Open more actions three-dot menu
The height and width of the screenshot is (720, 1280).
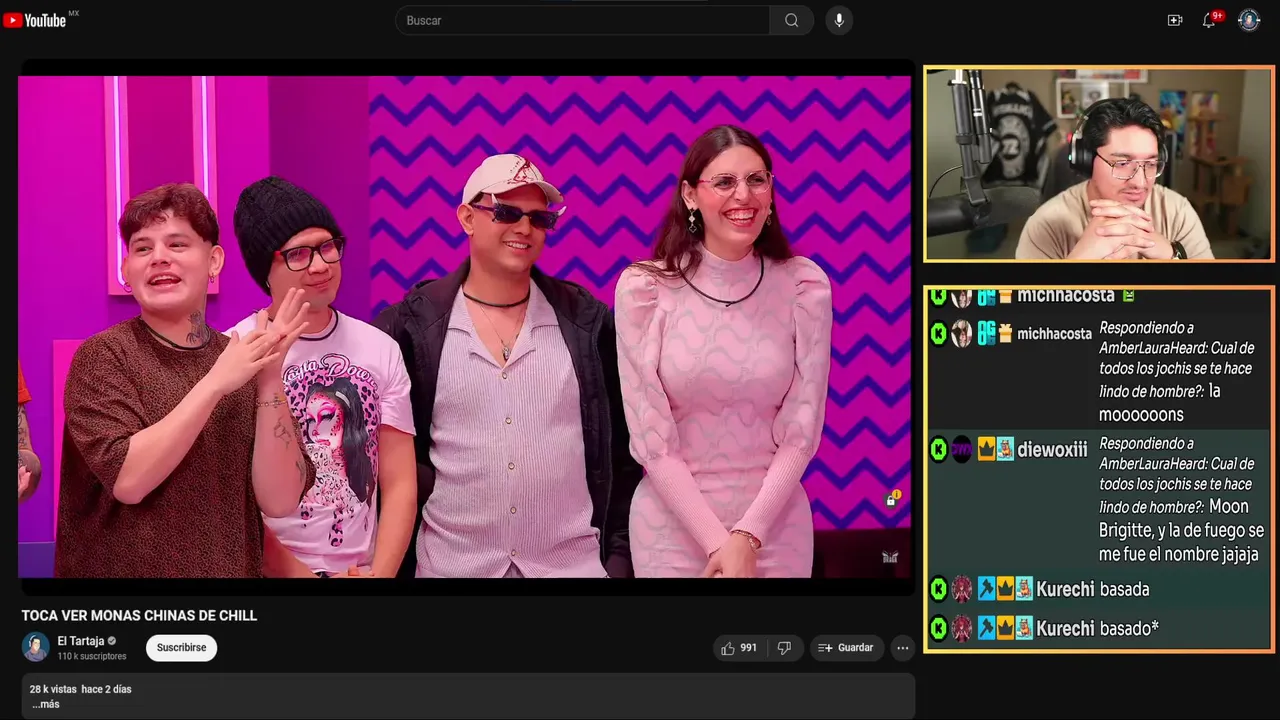click(x=902, y=648)
